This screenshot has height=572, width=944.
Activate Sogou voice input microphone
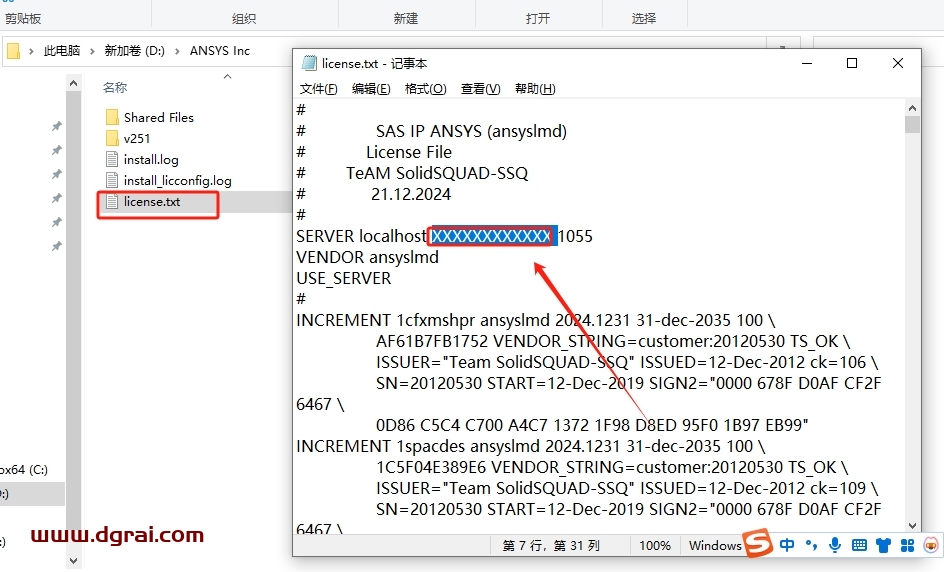pyautogui.click(x=835, y=545)
